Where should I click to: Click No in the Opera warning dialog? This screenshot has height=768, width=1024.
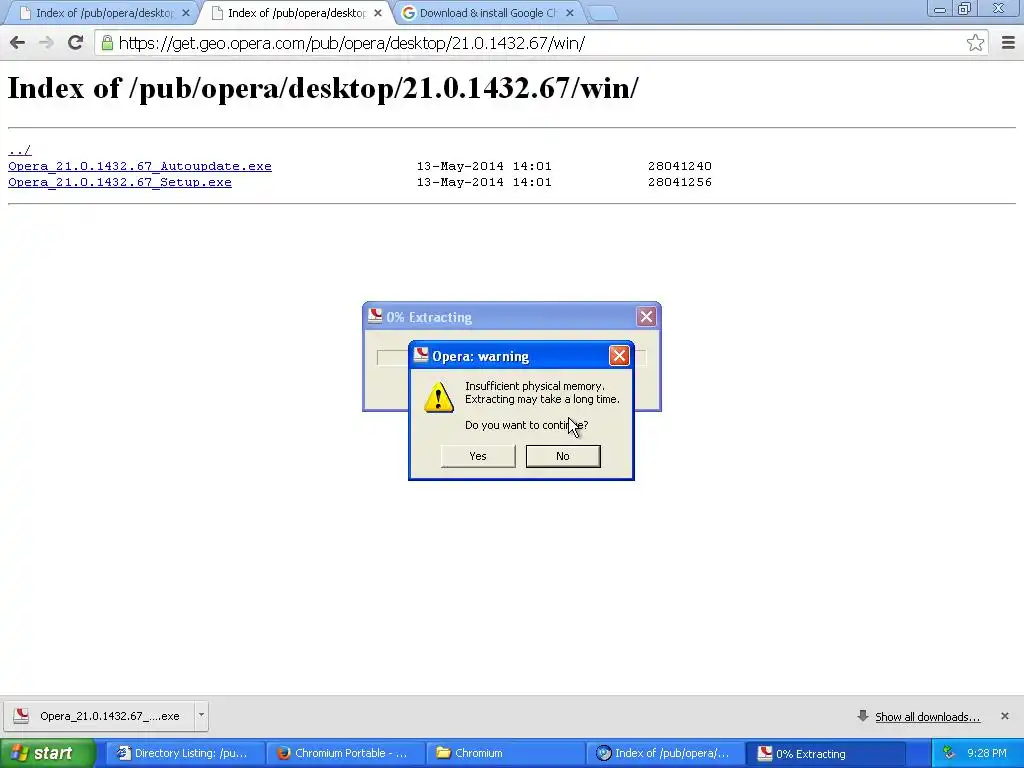(x=563, y=456)
